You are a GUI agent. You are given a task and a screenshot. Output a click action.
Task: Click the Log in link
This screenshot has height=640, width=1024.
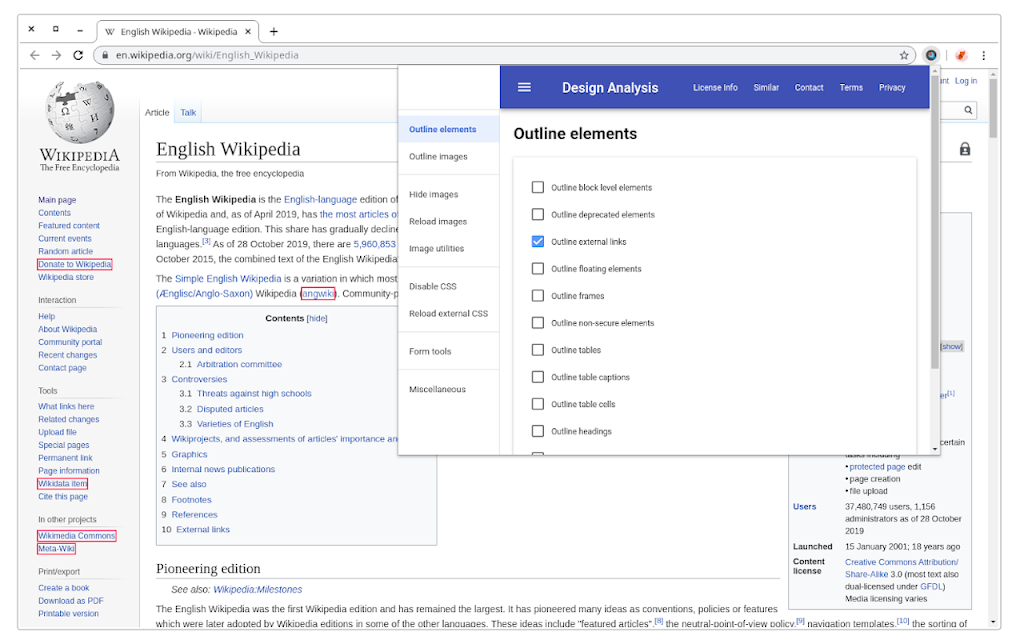coord(966,81)
